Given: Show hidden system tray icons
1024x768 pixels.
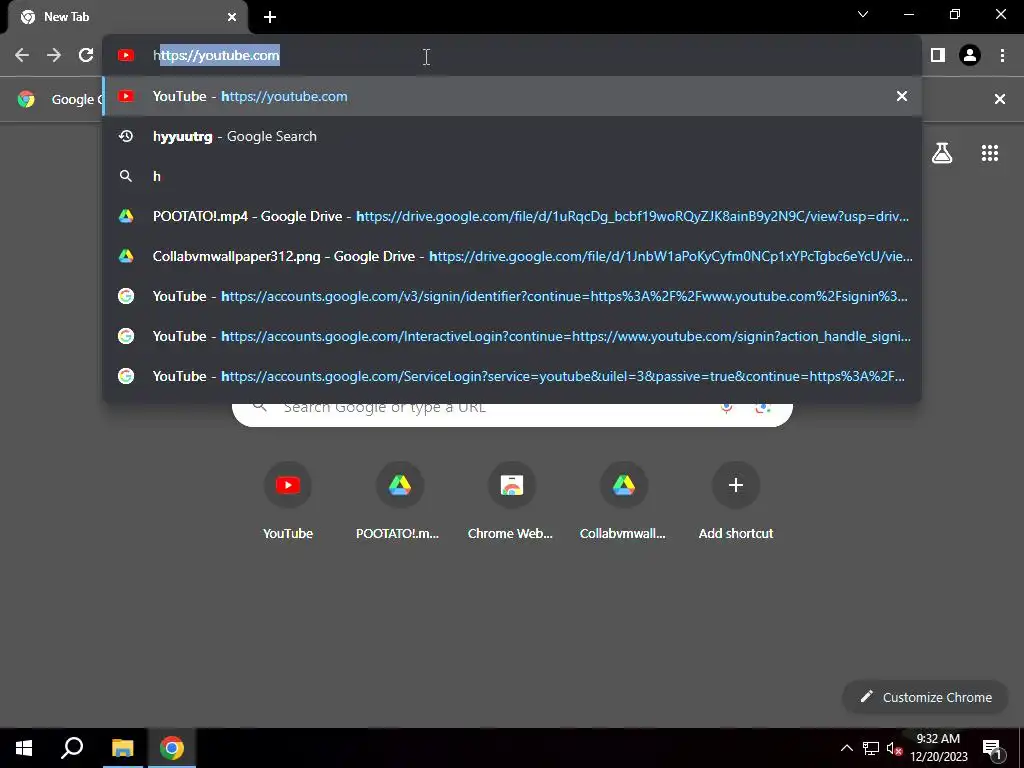Looking at the screenshot, I should [x=846, y=748].
